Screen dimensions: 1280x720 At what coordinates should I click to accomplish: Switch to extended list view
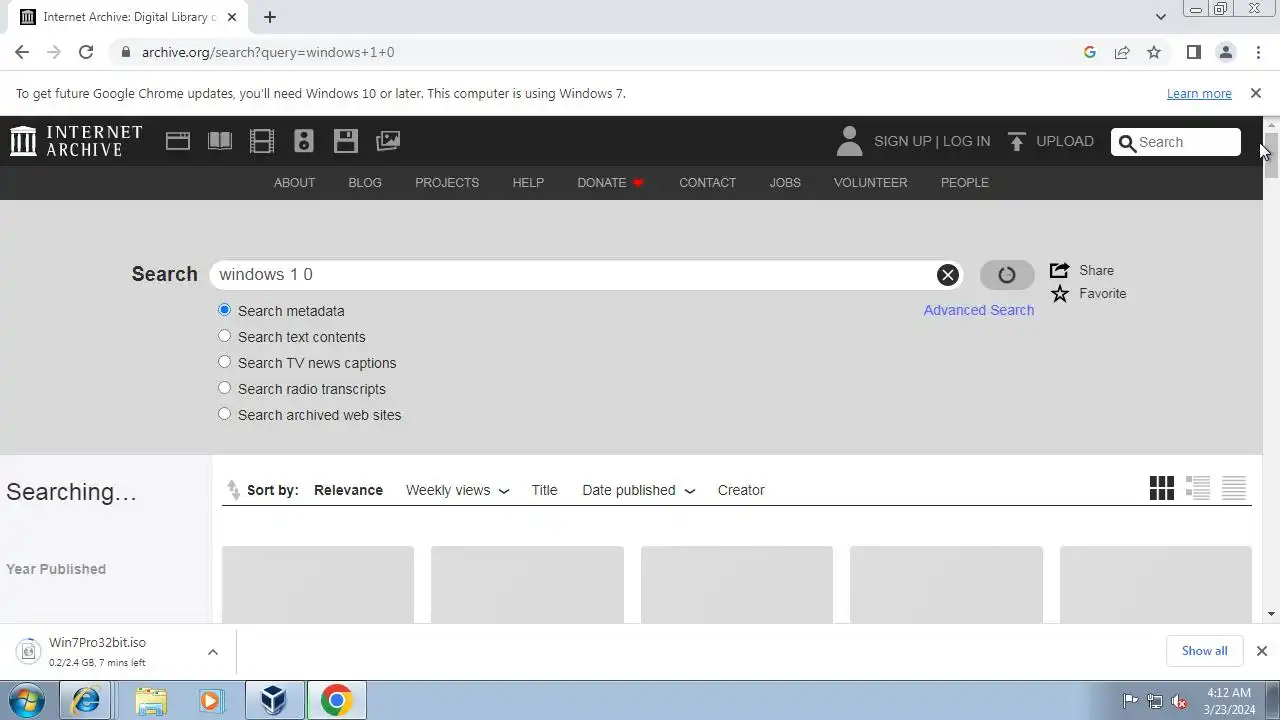(x=1198, y=488)
